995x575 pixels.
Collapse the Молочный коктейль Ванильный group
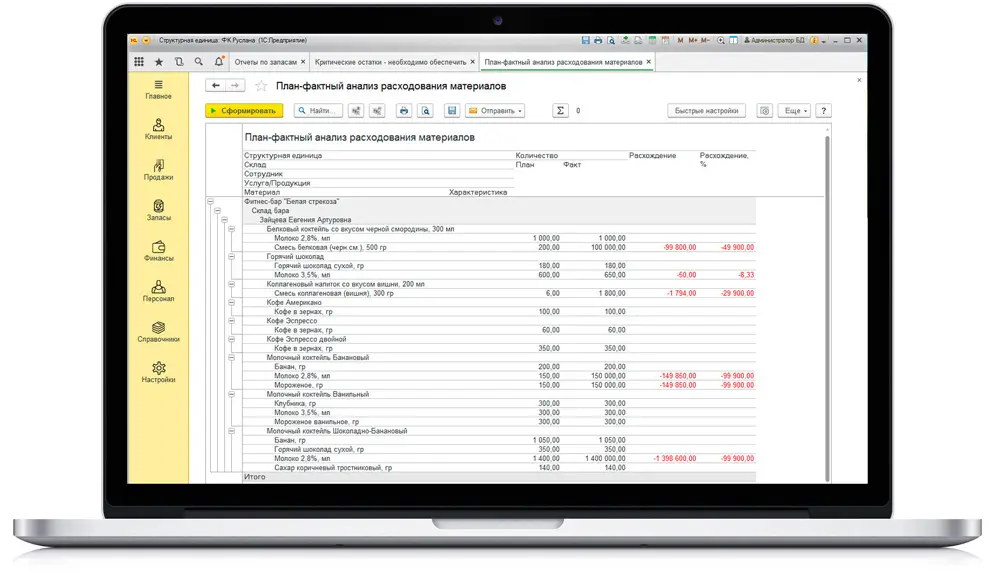(232, 394)
